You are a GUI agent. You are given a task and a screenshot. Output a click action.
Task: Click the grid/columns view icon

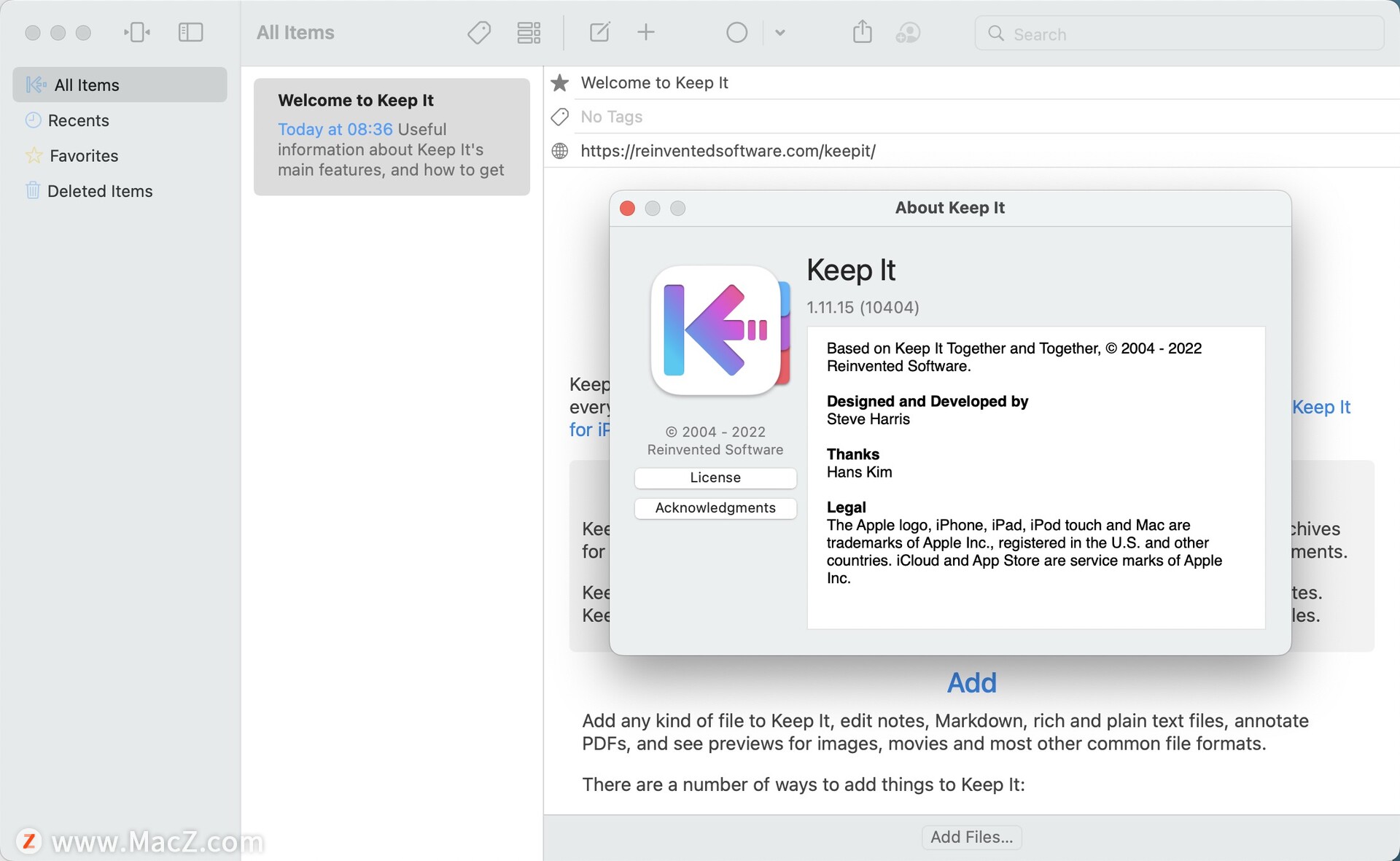click(x=529, y=33)
